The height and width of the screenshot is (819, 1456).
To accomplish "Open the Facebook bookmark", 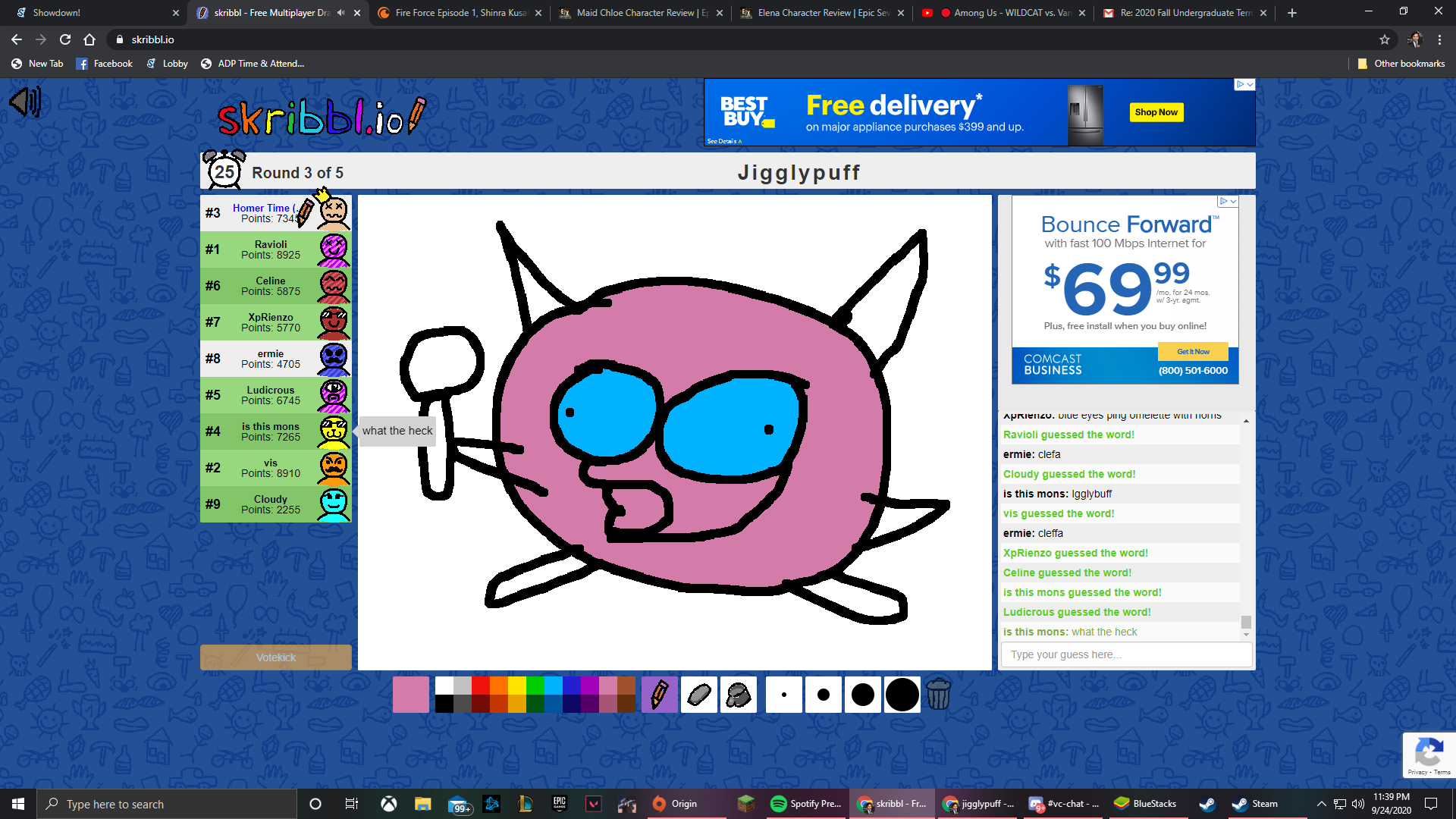I will [x=104, y=64].
